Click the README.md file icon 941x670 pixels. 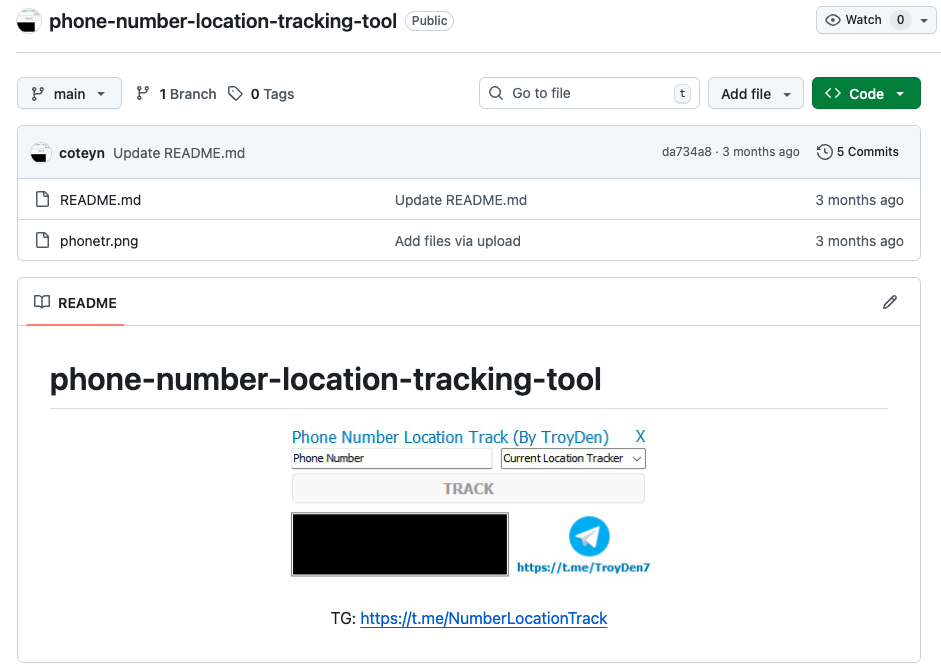[x=42, y=200]
